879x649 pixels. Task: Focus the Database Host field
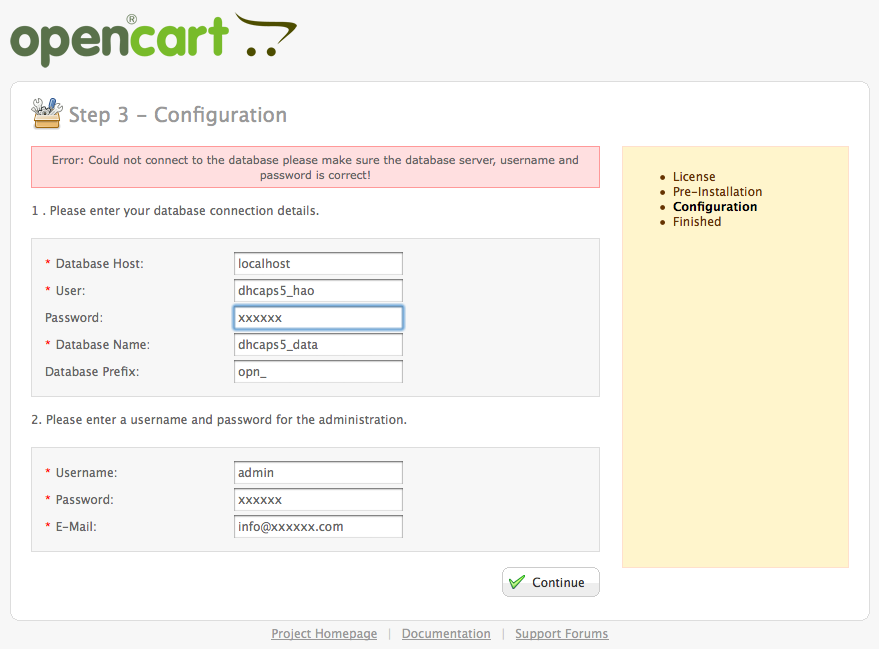(x=318, y=263)
